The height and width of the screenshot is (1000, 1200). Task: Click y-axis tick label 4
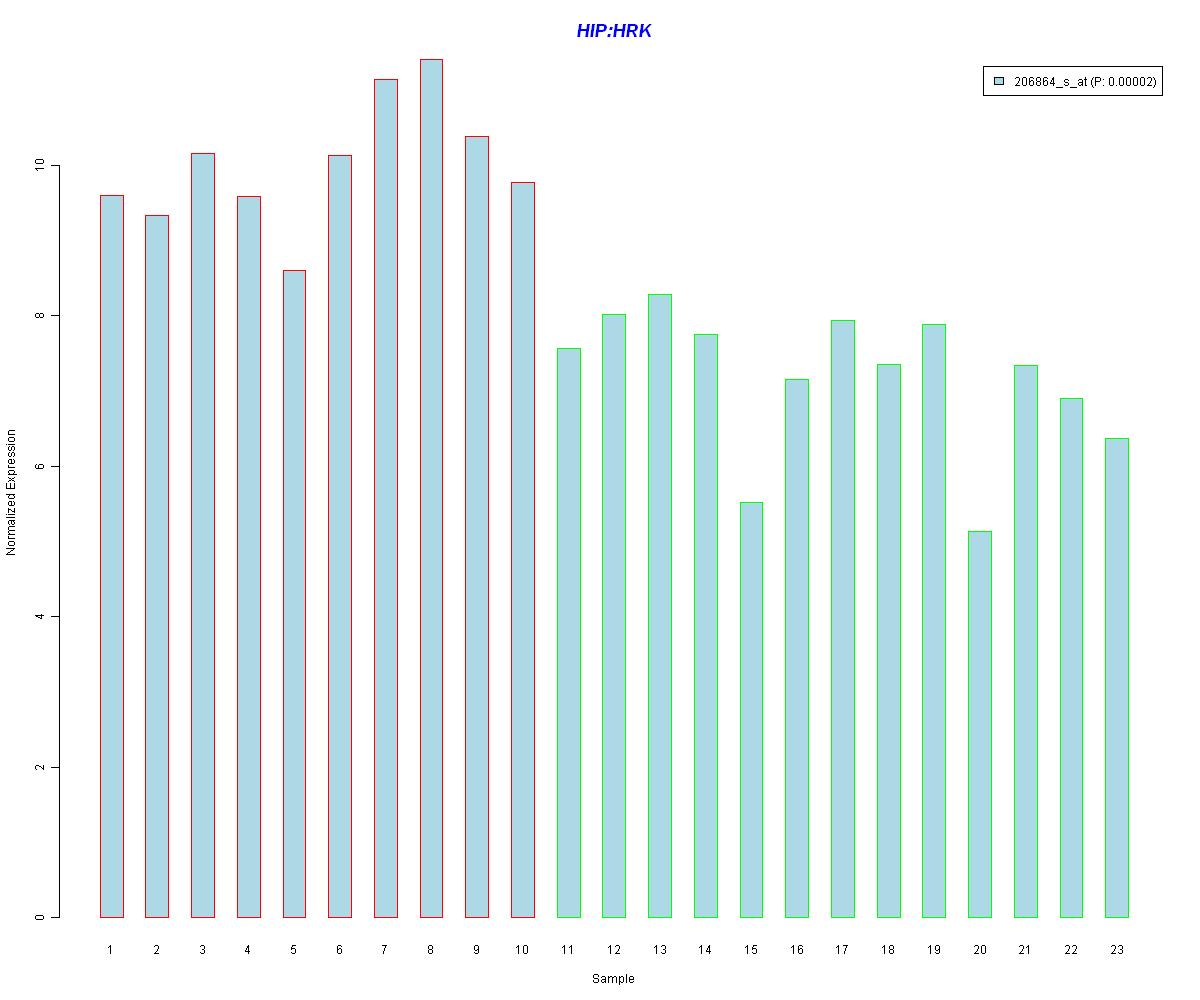pyautogui.click(x=39, y=617)
